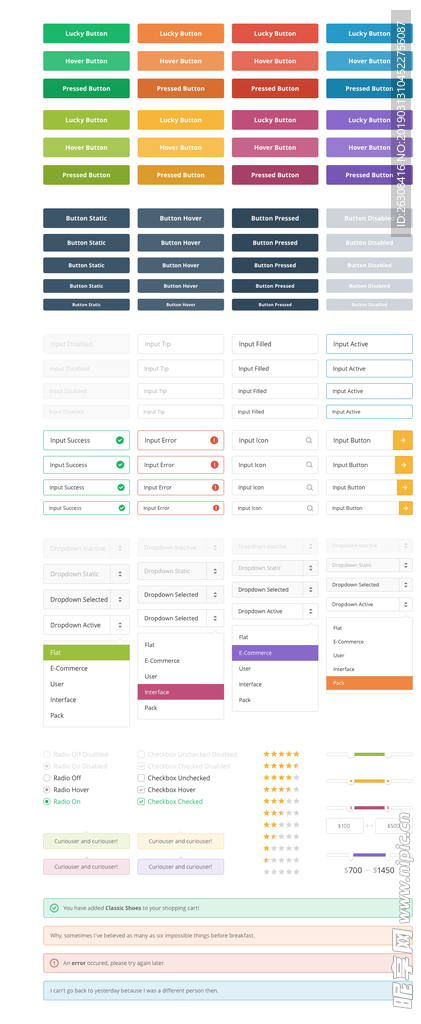
Task: Toggle the green Checkbox Checked box
Action: coord(141,801)
